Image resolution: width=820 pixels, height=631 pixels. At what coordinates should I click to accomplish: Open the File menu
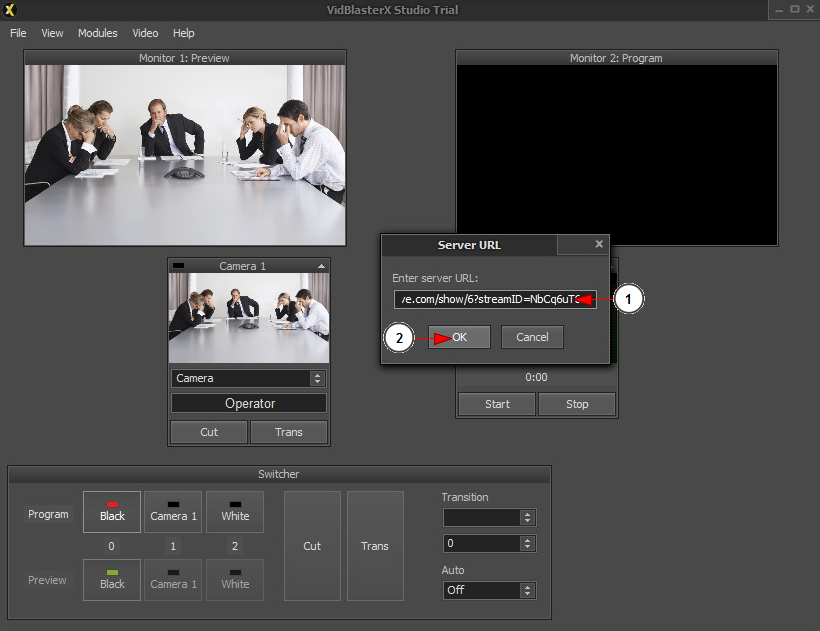pyautogui.click(x=18, y=33)
